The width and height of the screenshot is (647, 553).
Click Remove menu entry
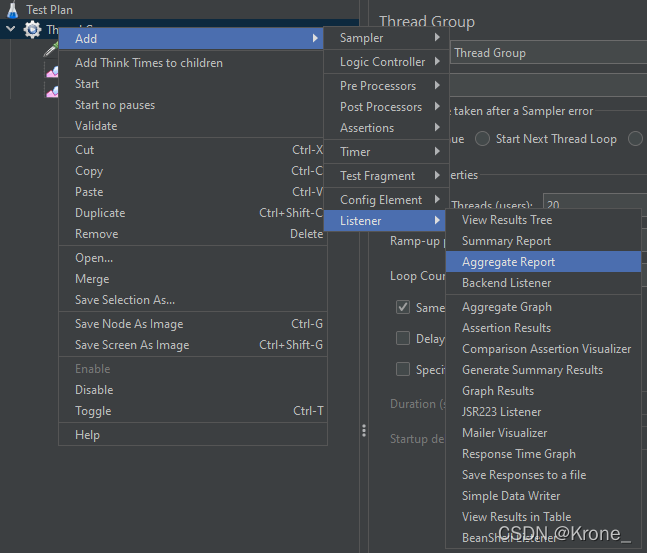pyautogui.click(x=191, y=234)
